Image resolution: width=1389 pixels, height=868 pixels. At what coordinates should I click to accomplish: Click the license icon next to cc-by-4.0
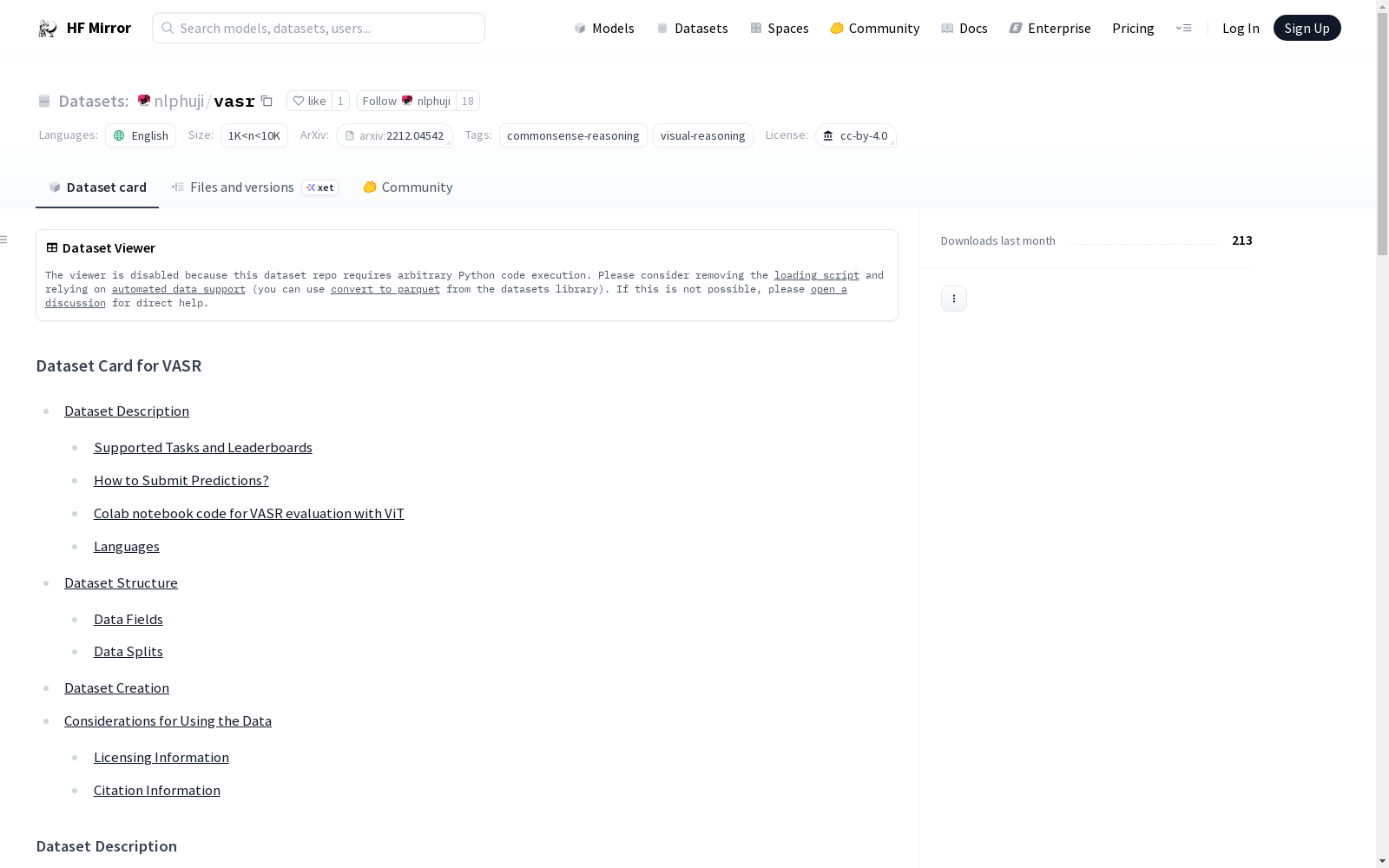(828, 135)
